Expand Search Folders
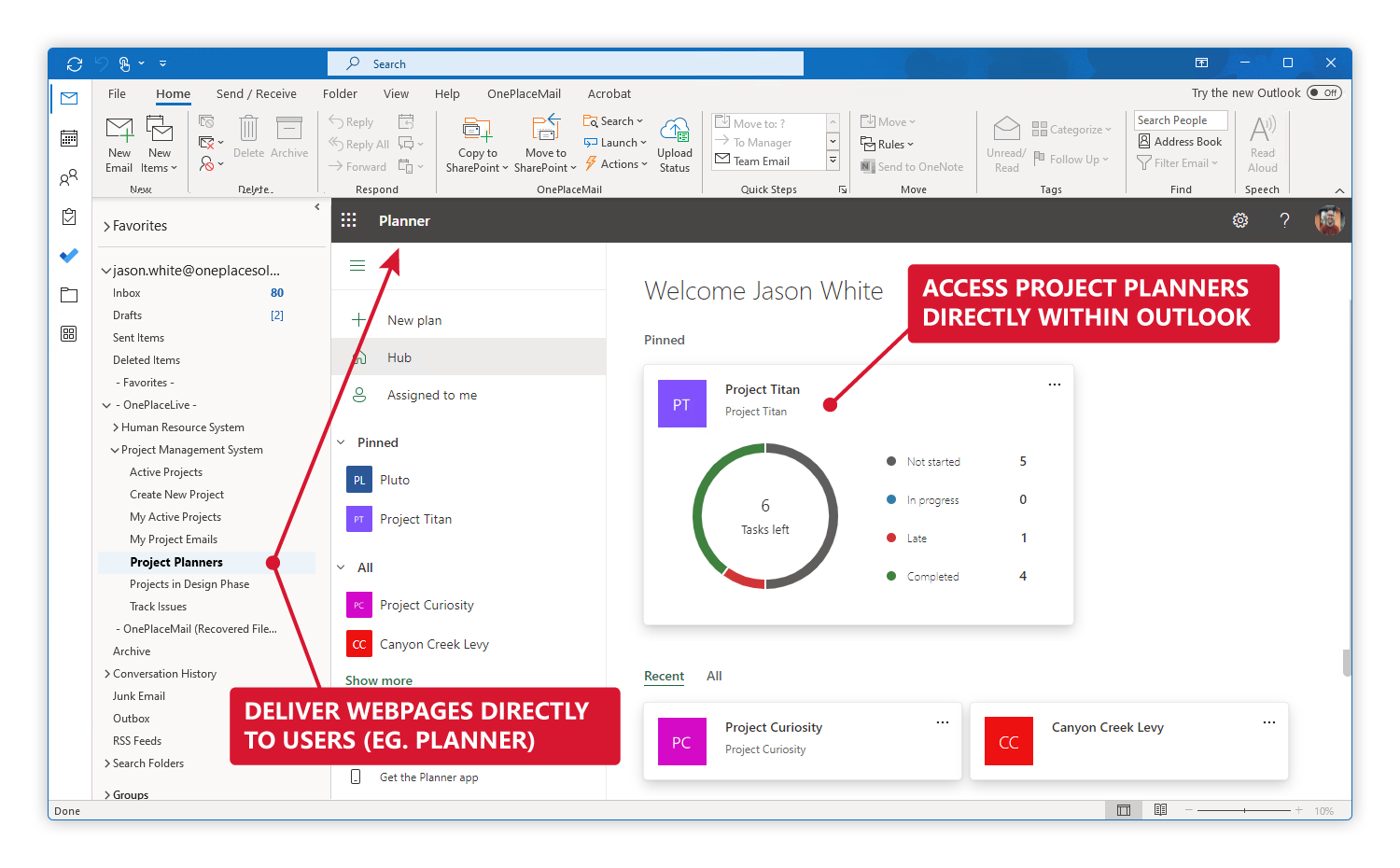Image resolution: width=1400 pixels, height=868 pixels. click(x=107, y=763)
